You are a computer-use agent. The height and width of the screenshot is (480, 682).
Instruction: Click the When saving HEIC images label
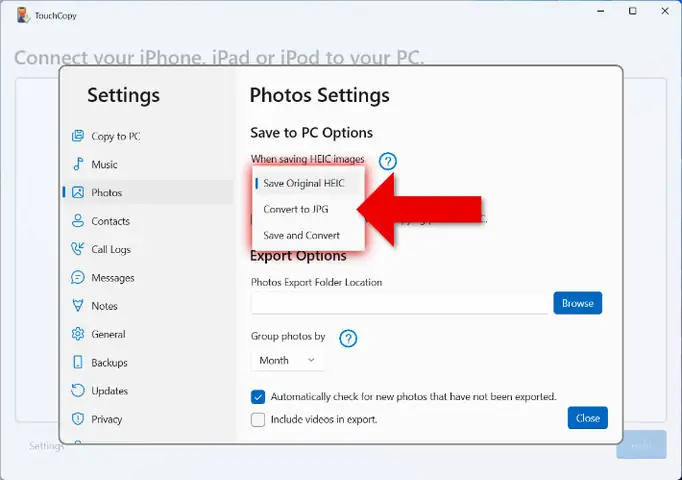308,159
